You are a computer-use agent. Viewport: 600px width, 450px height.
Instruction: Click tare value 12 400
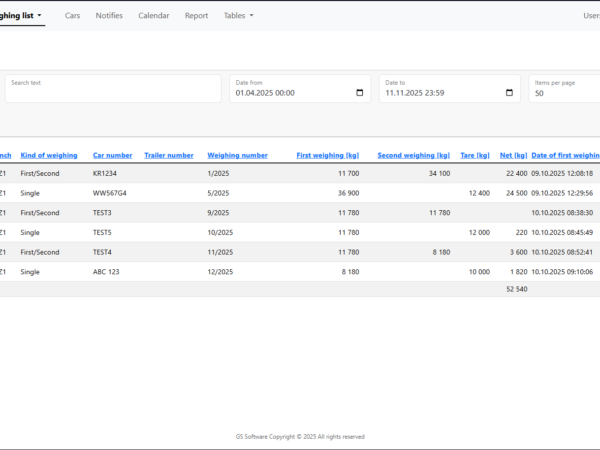[x=479, y=193]
